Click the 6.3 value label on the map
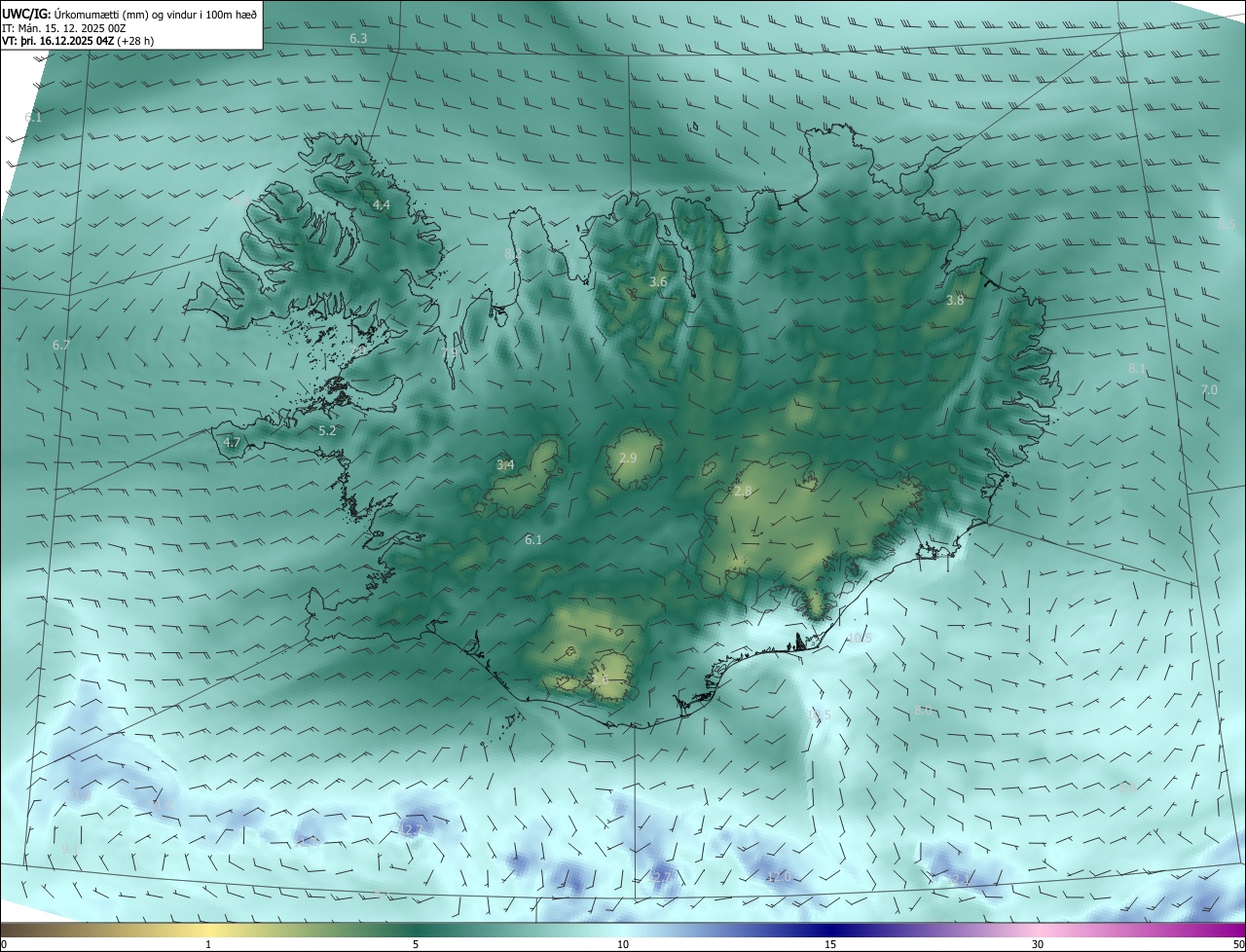The width and height of the screenshot is (1246, 952). 358,38
